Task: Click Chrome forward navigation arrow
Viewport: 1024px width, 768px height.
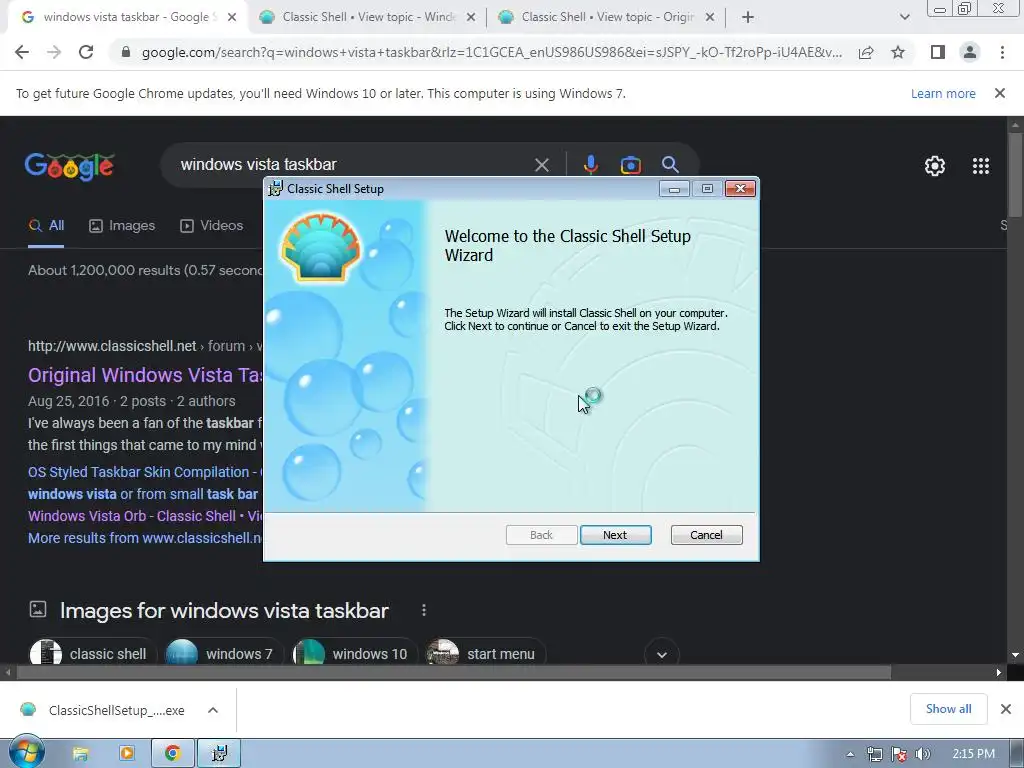Action: point(54,52)
